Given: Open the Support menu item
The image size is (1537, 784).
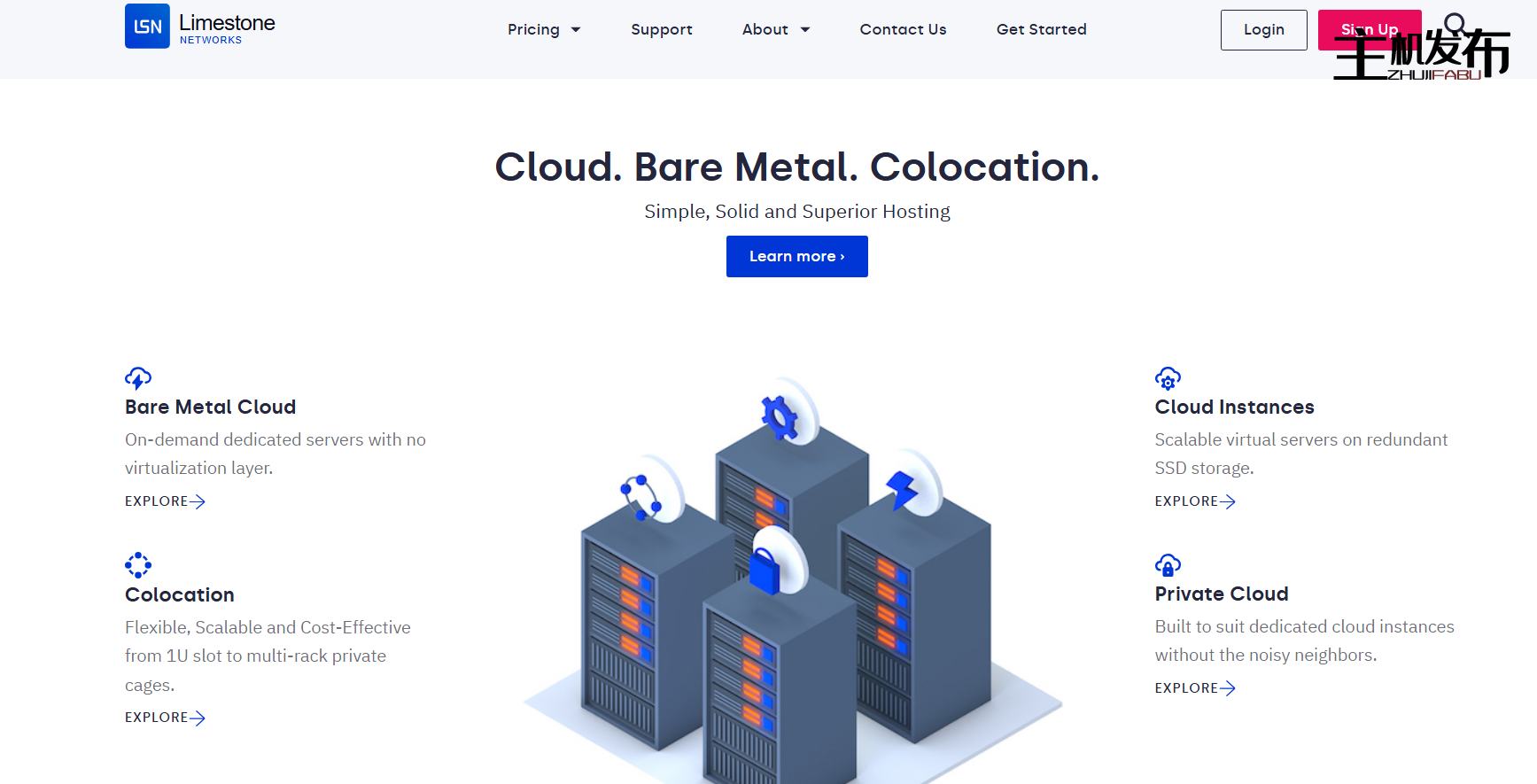Looking at the screenshot, I should click(x=661, y=29).
